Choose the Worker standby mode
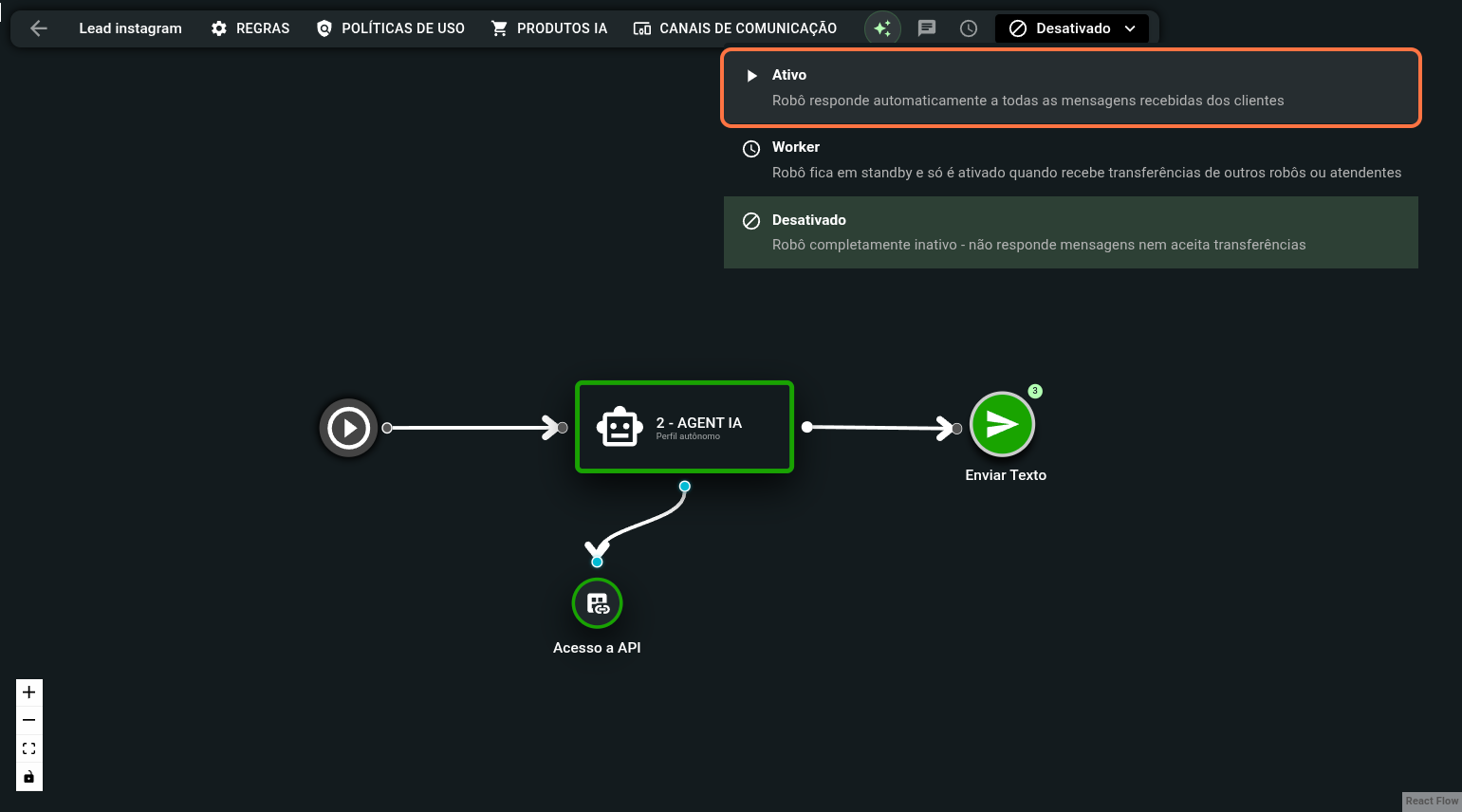 1070,159
